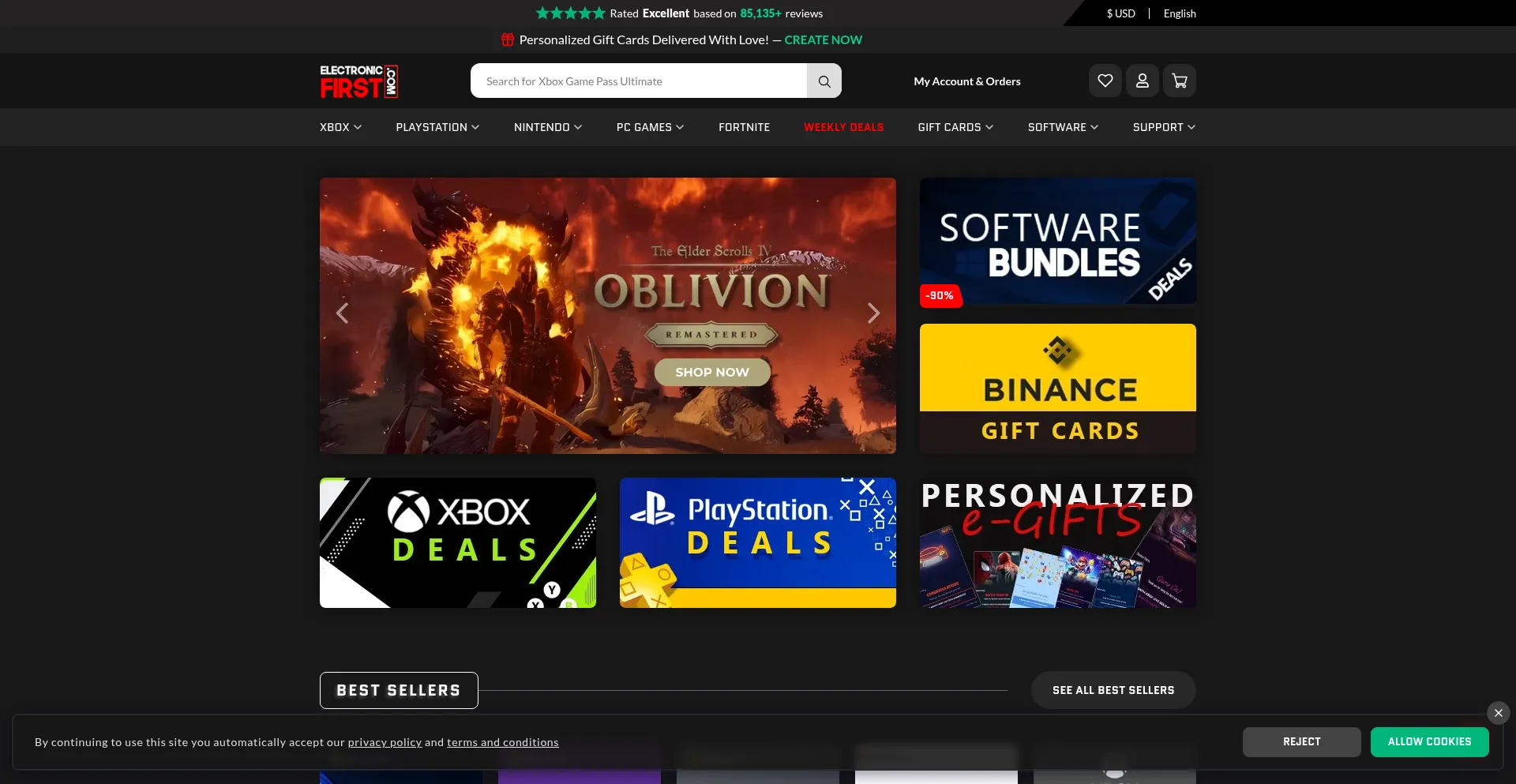The height and width of the screenshot is (784, 1516).
Task: Go to previous carousel slide arrow
Action: (x=342, y=313)
